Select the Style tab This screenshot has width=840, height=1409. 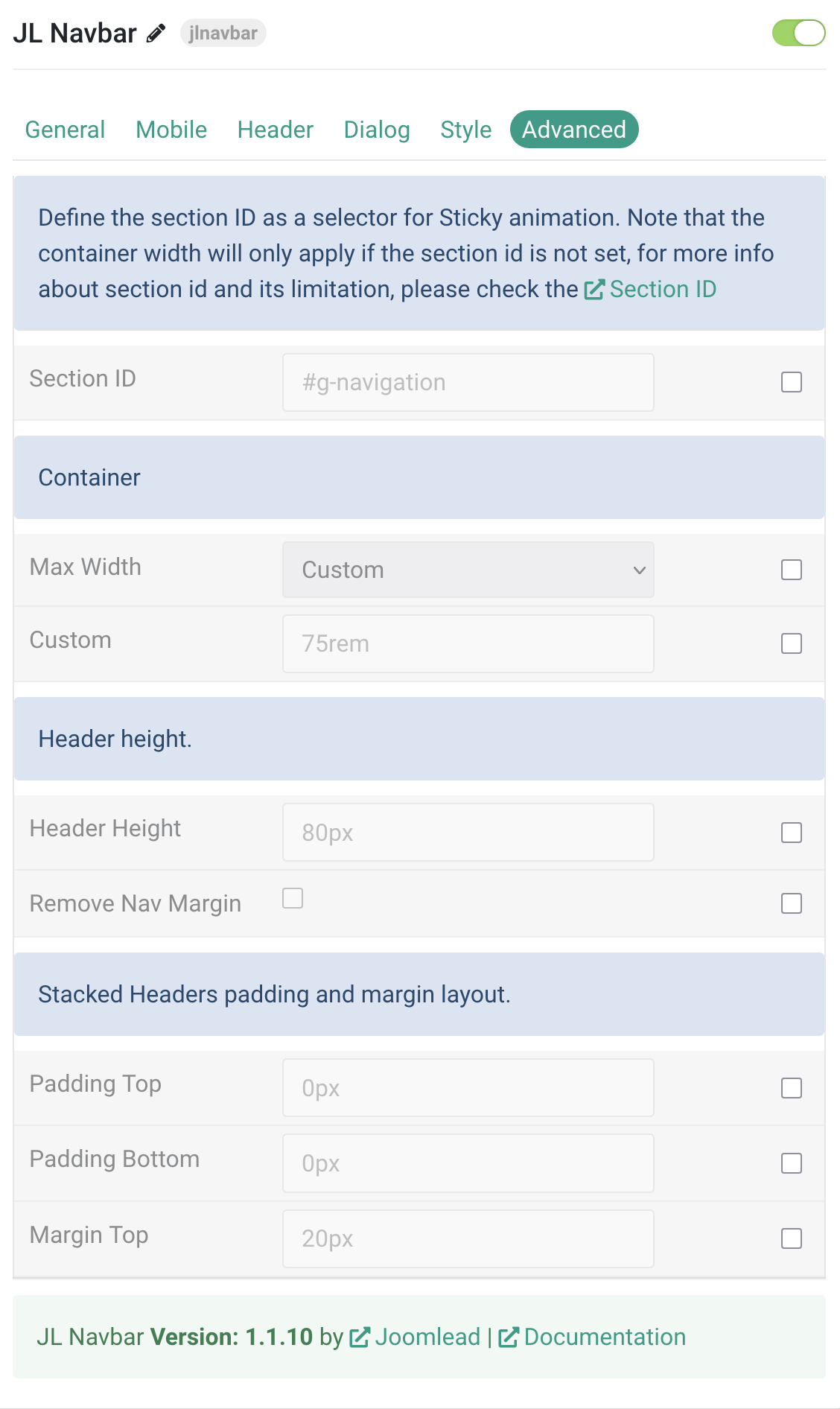[466, 130]
